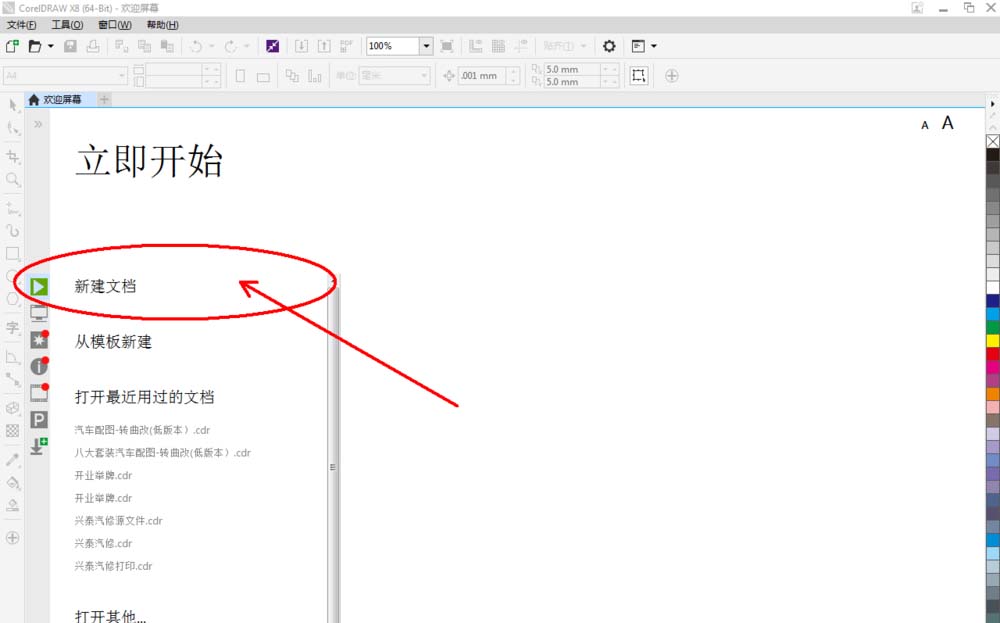Image resolution: width=1000 pixels, height=623 pixels.
Task: Open the What's New star icon
Action: pos(39,339)
